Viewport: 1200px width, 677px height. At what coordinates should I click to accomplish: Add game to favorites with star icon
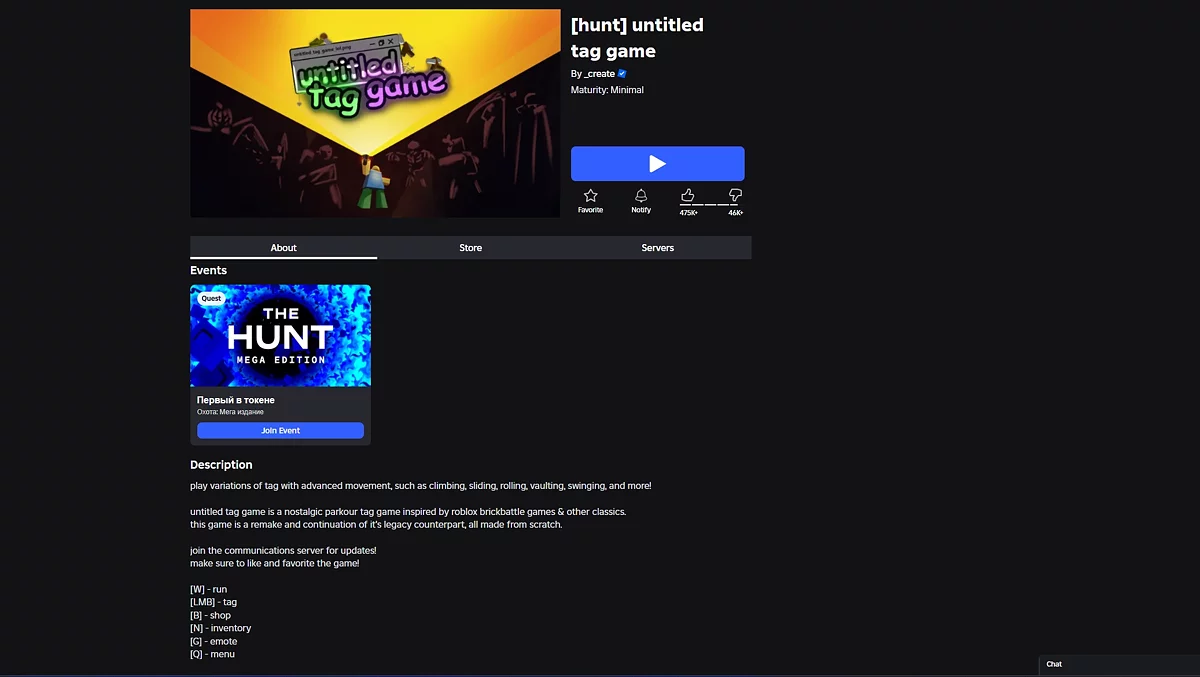590,196
